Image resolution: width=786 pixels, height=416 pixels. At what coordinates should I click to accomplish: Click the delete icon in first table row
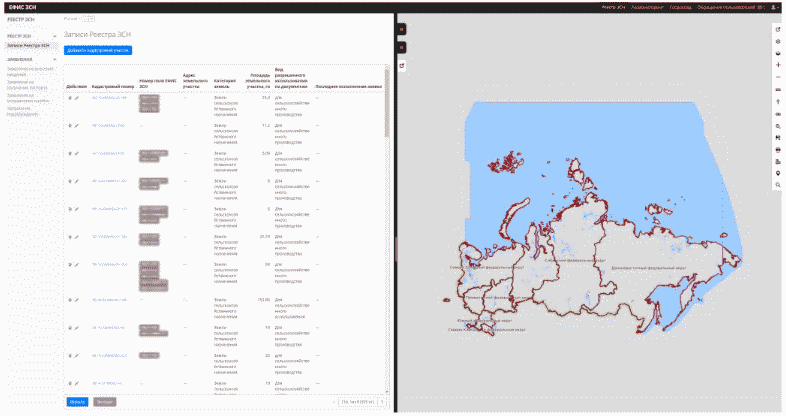click(x=70, y=98)
